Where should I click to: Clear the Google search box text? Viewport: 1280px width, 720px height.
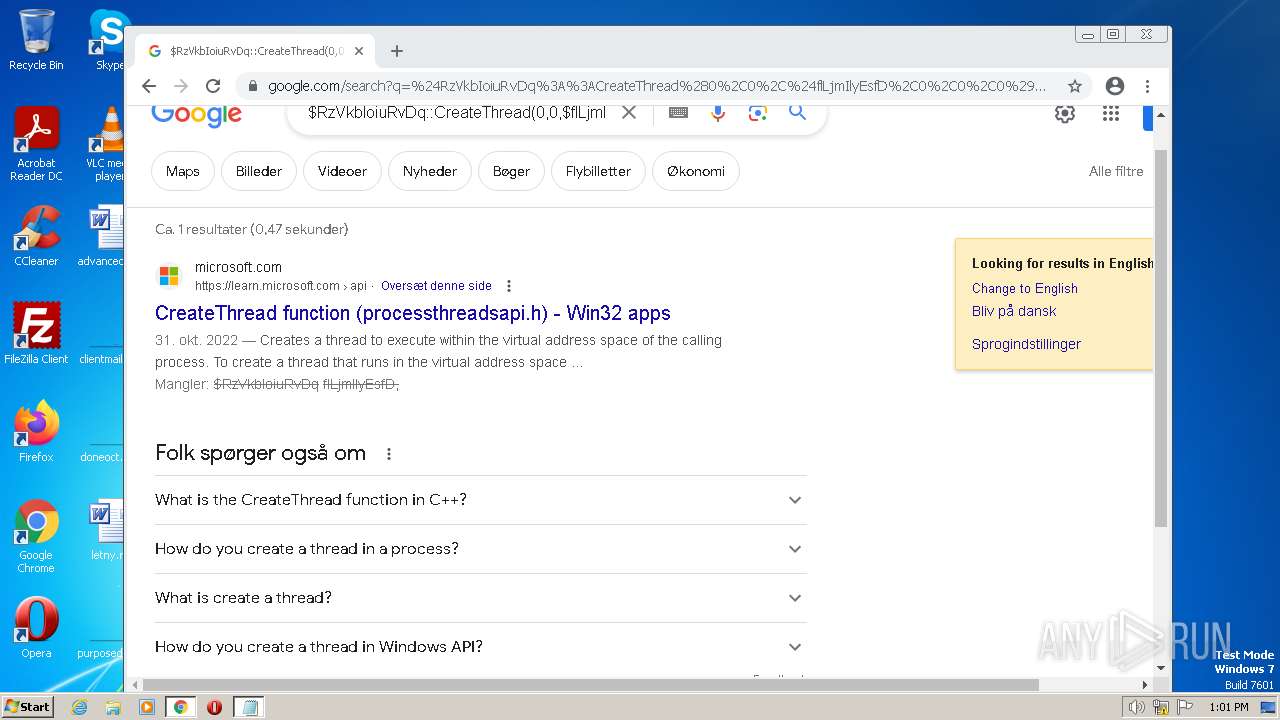click(x=629, y=113)
